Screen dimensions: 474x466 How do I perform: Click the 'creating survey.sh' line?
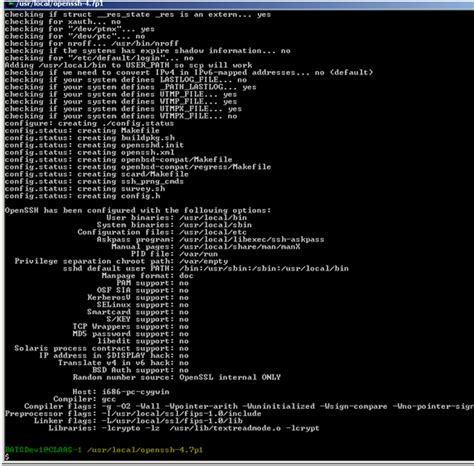(x=85, y=189)
